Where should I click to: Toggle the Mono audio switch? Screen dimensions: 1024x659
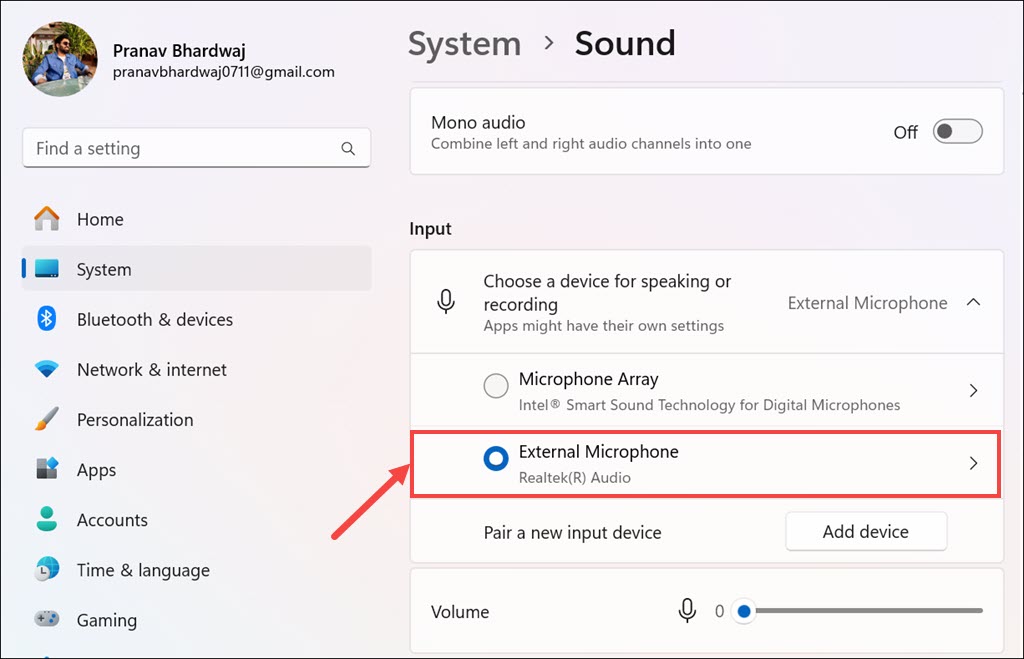tap(957, 132)
